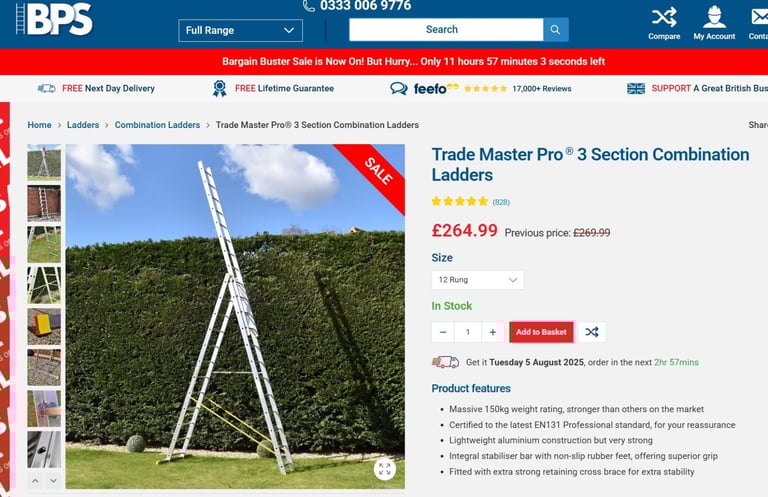Screen dimensions: 768x497
Task: Click into the Search input field
Action: 446,29
